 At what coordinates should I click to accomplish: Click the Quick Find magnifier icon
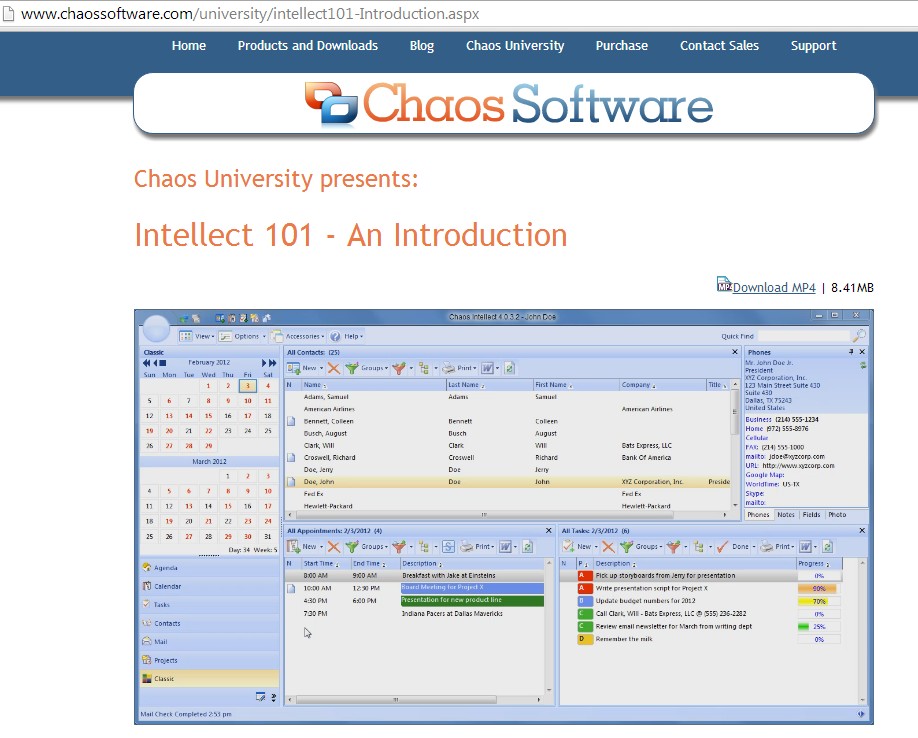pos(859,335)
